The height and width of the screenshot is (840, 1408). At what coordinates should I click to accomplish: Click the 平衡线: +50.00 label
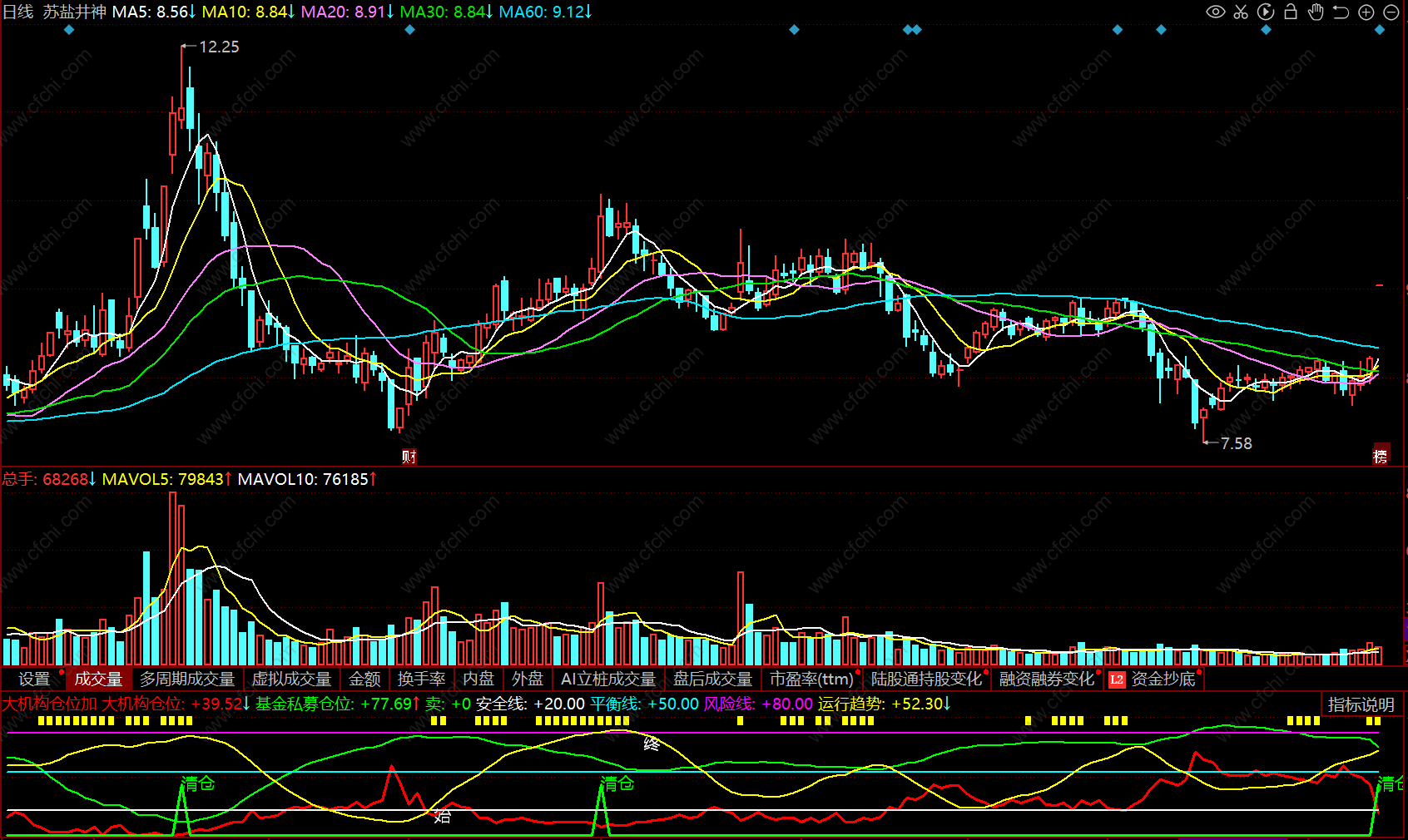click(x=644, y=704)
